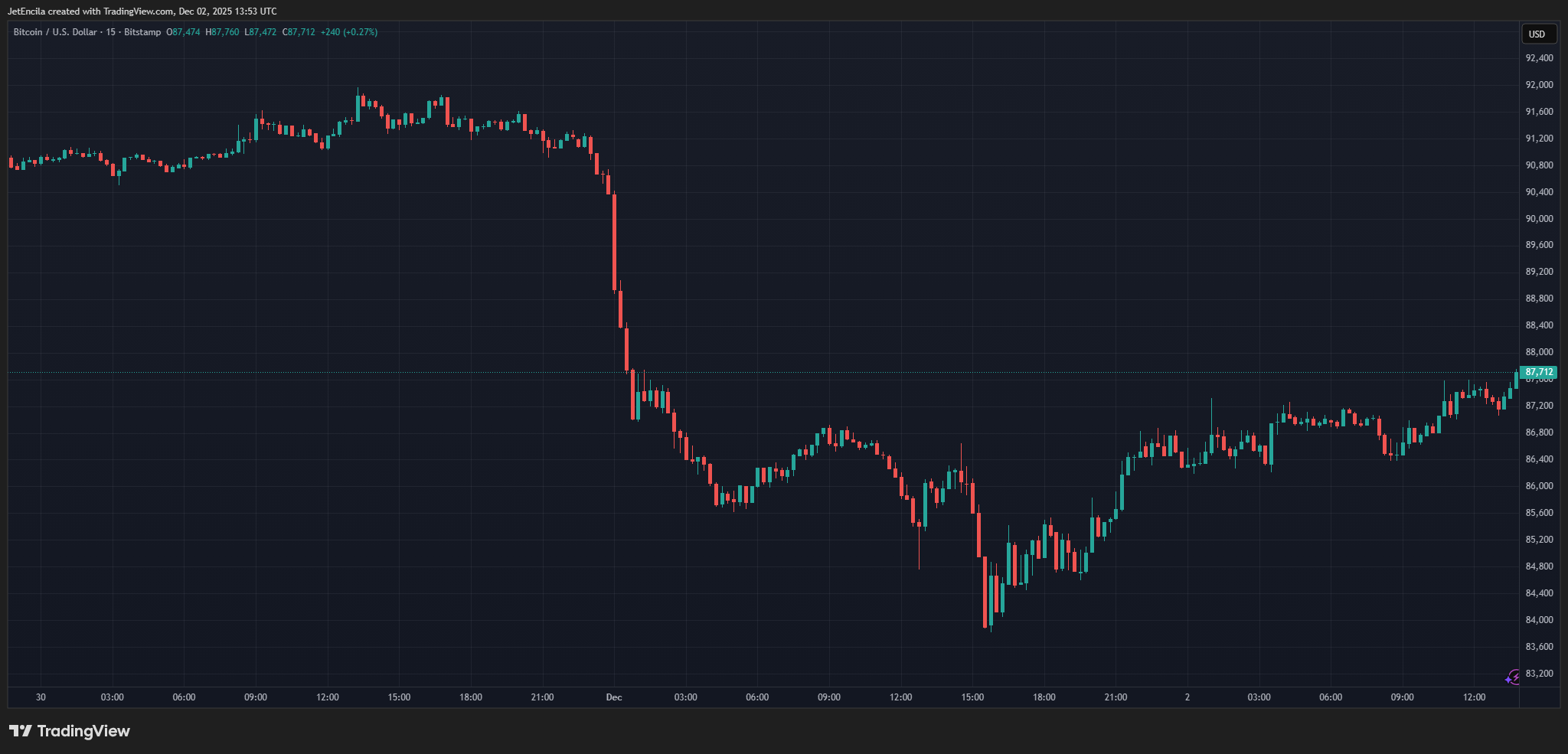The image size is (1568, 754).
Task: Click the current price label 87,712
Action: 1539,372
